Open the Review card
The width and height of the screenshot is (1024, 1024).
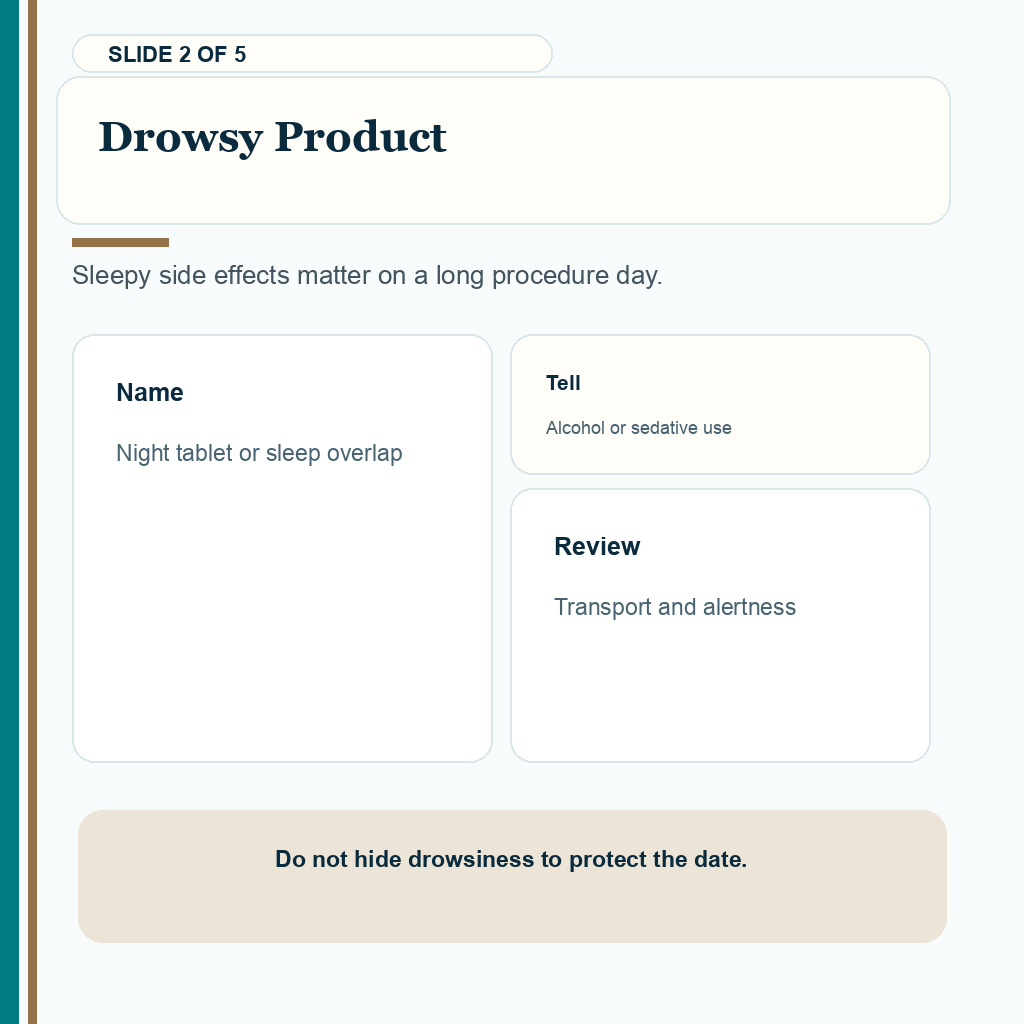click(x=720, y=626)
